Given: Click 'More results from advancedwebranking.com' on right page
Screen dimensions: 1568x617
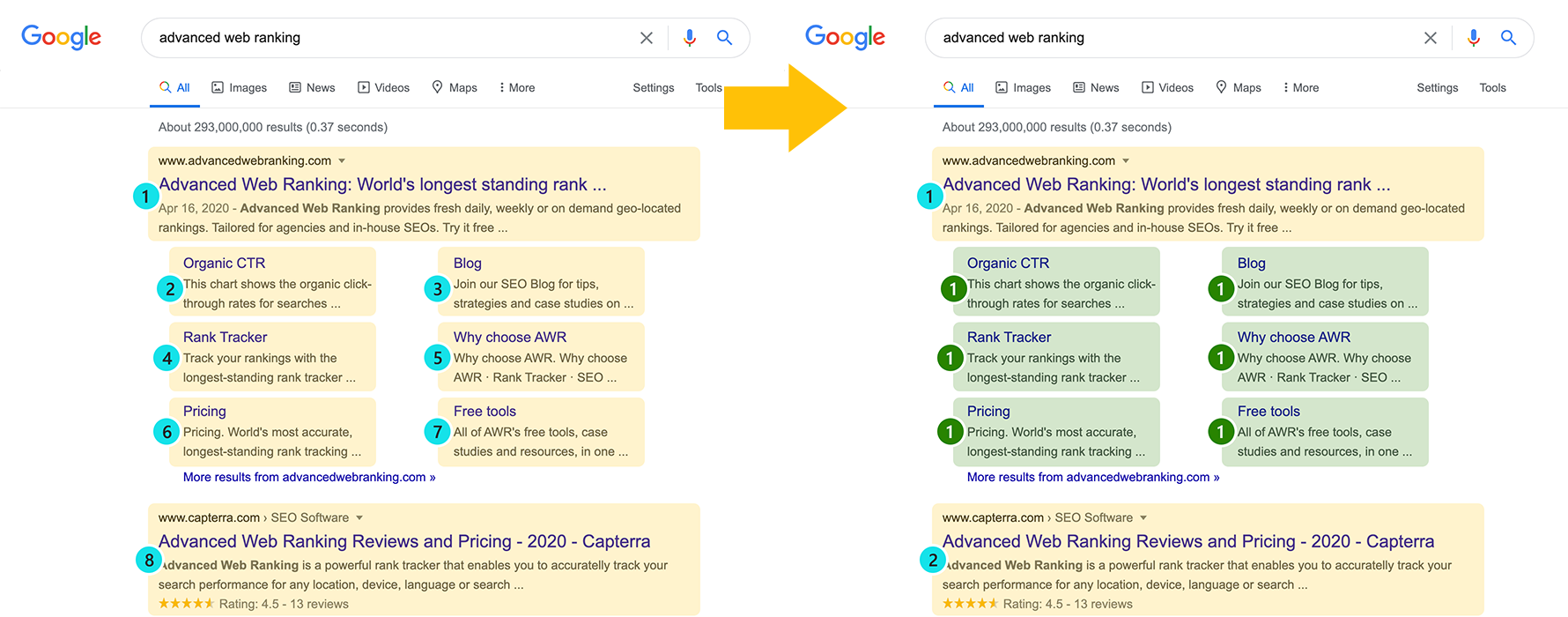Looking at the screenshot, I should [1093, 477].
